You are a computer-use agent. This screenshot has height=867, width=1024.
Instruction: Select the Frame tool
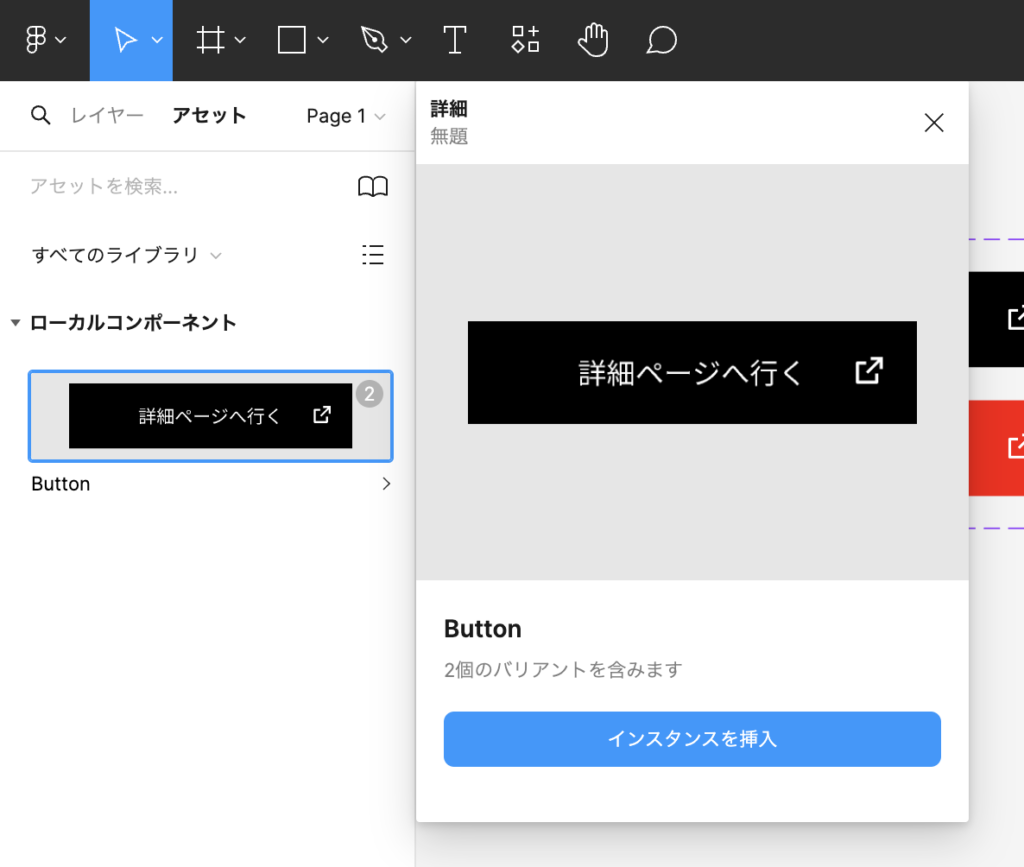tap(210, 40)
